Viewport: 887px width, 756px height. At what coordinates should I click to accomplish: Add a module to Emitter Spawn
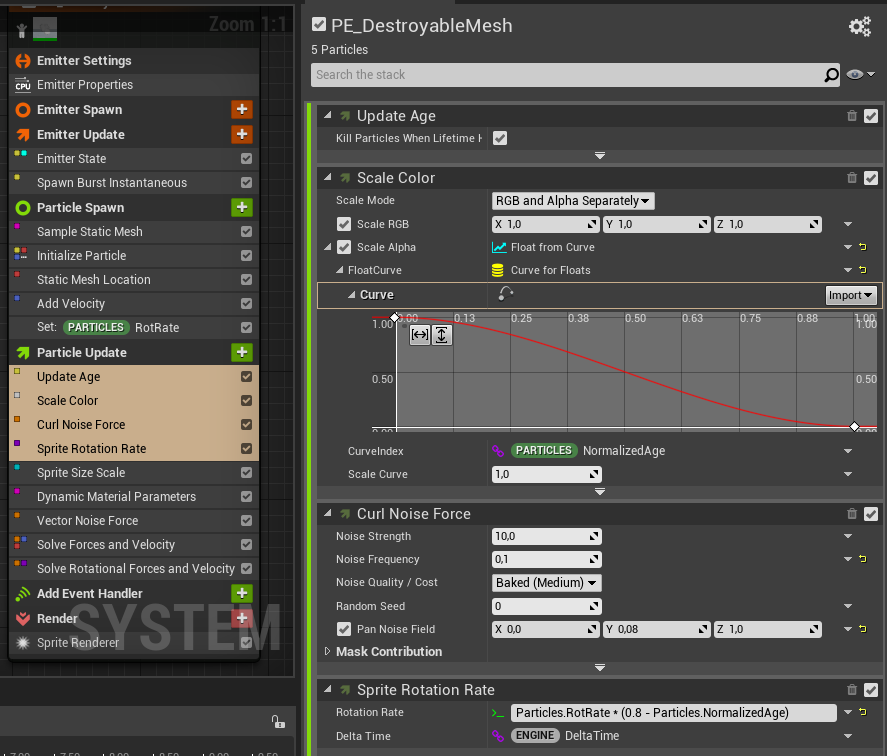[x=241, y=109]
